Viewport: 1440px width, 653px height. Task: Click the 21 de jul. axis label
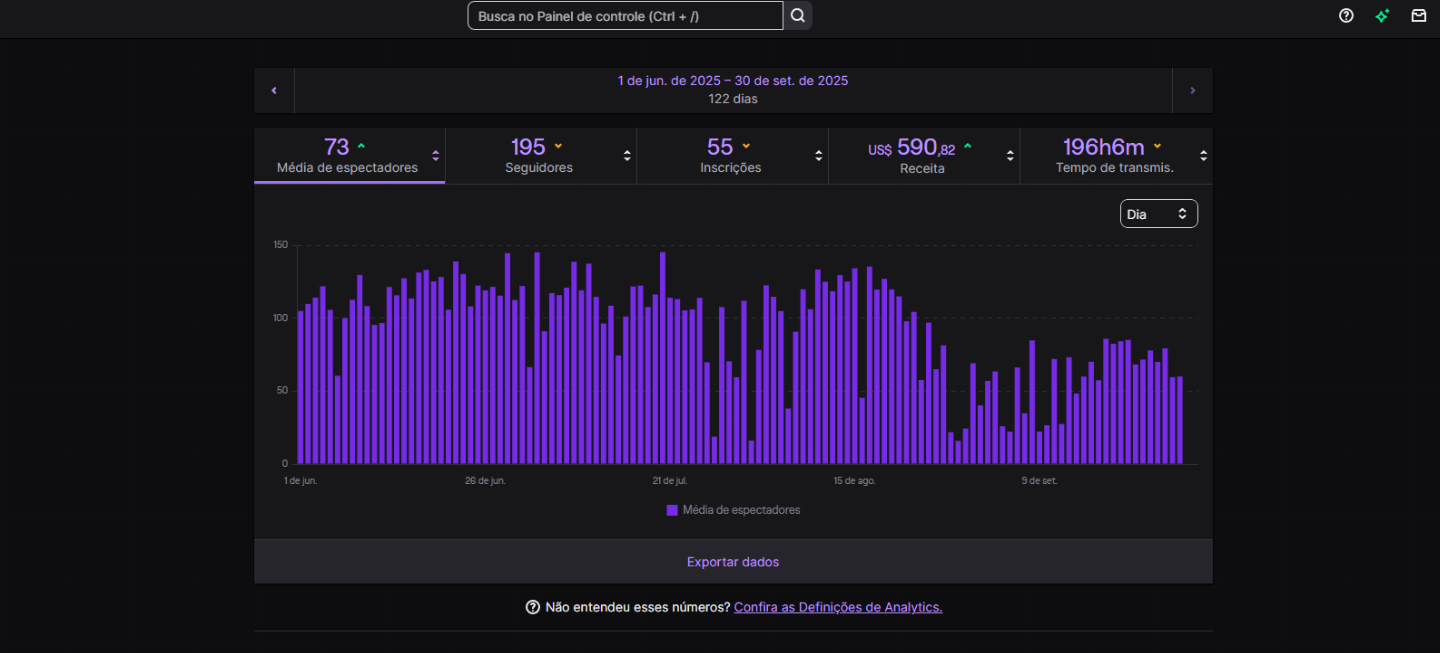[670, 481]
